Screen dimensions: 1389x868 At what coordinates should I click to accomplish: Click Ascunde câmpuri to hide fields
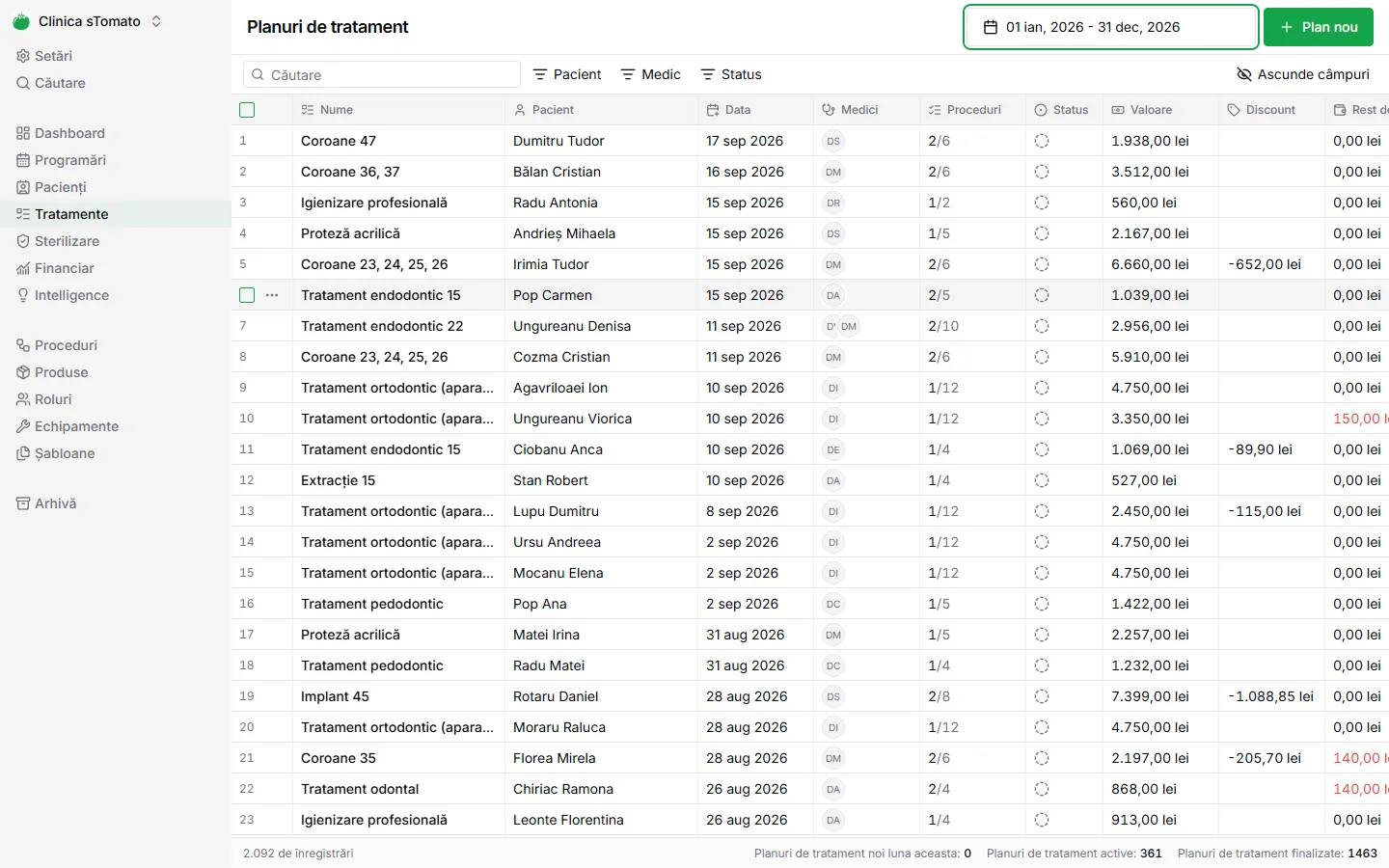[1303, 74]
